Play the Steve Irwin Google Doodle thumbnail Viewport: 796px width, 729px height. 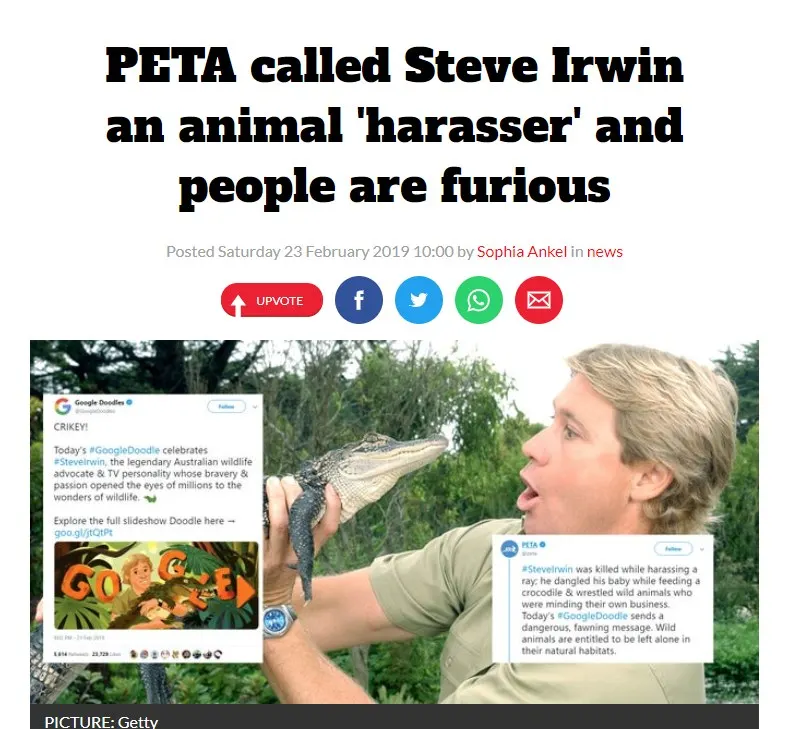pyautogui.click(x=156, y=585)
